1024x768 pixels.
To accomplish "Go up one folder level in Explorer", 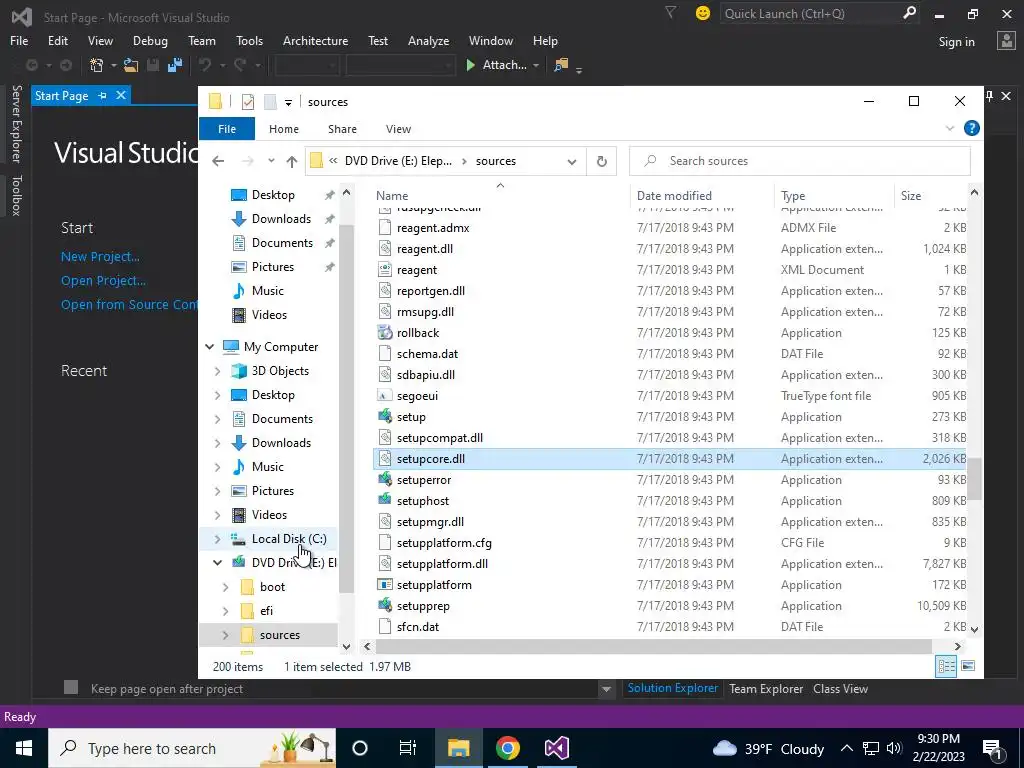I will click(291, 161).
